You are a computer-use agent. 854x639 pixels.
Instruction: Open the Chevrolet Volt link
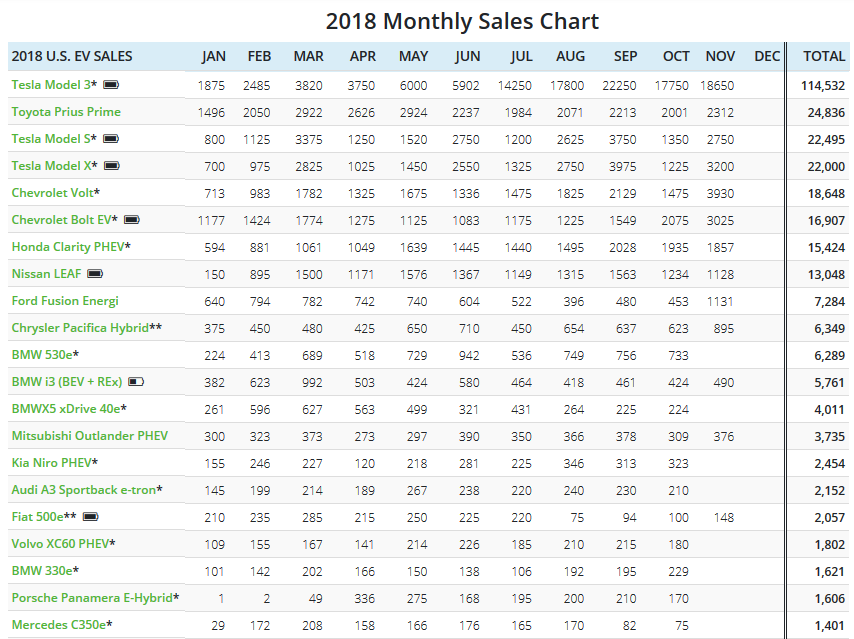tap(52, 193)
